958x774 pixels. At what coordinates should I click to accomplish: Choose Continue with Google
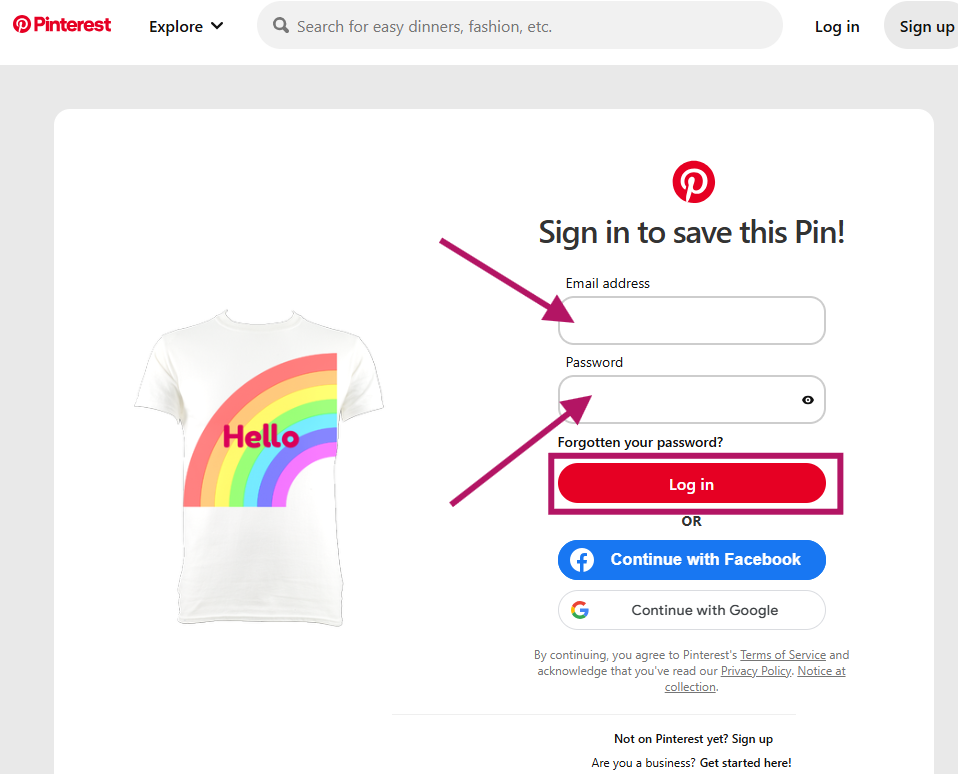click(692, 610)
